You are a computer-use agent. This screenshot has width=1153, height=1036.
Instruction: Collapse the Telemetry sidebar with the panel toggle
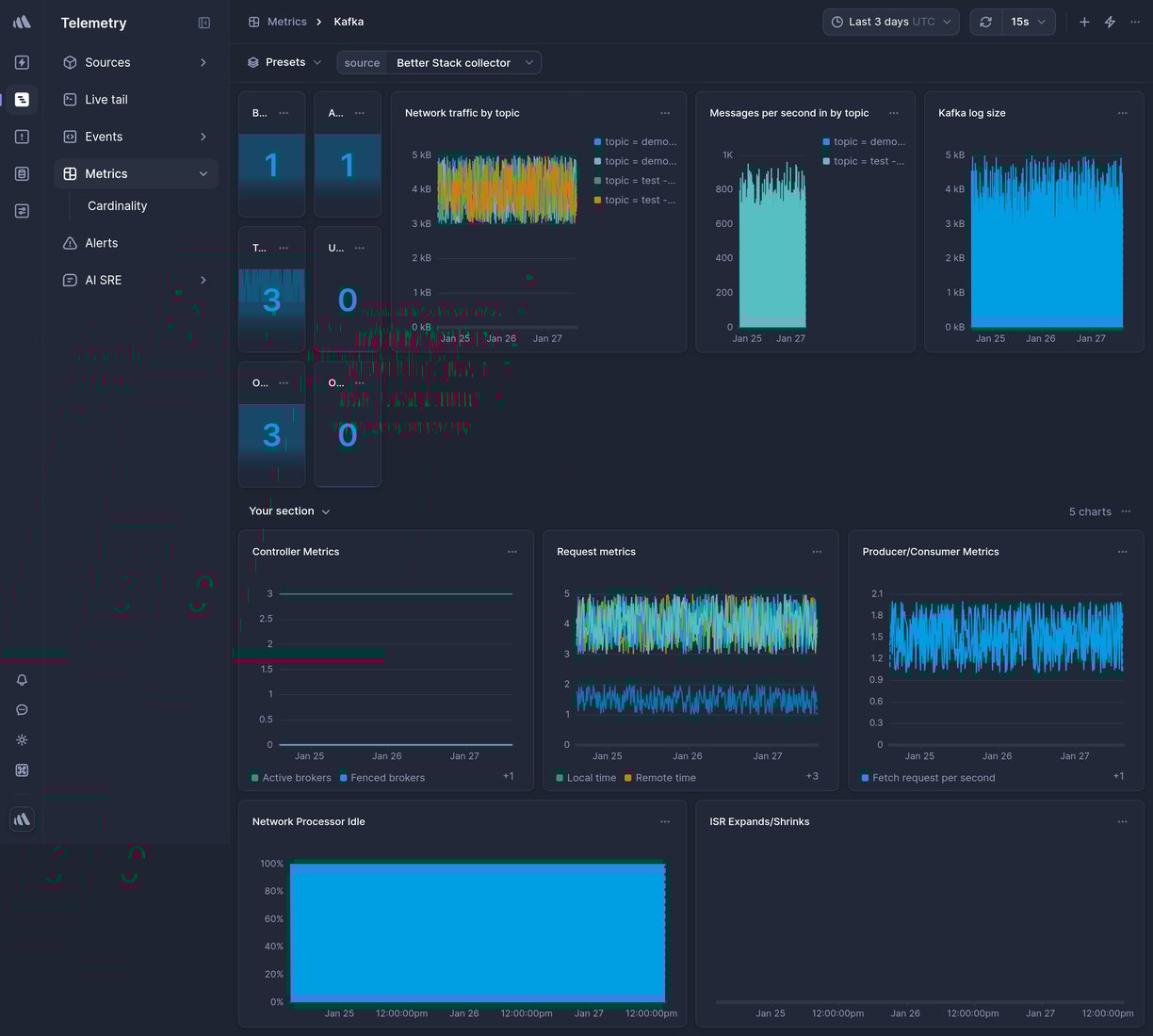(x=203, y=23)
